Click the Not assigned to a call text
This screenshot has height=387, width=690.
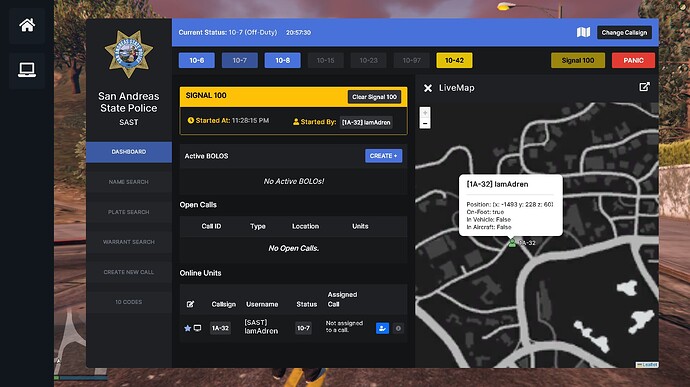point(344,326)
